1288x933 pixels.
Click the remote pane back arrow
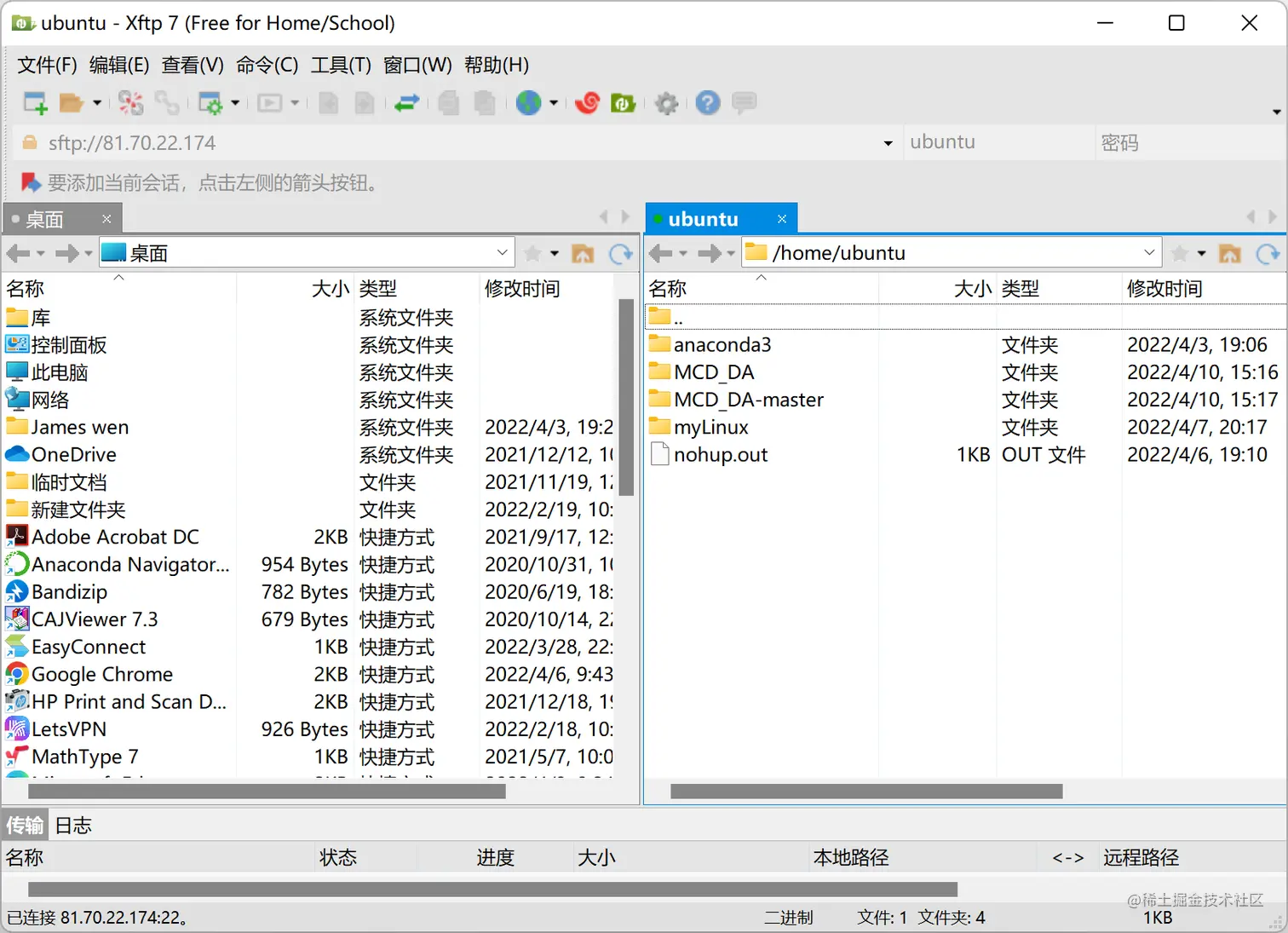pos(660,253)
